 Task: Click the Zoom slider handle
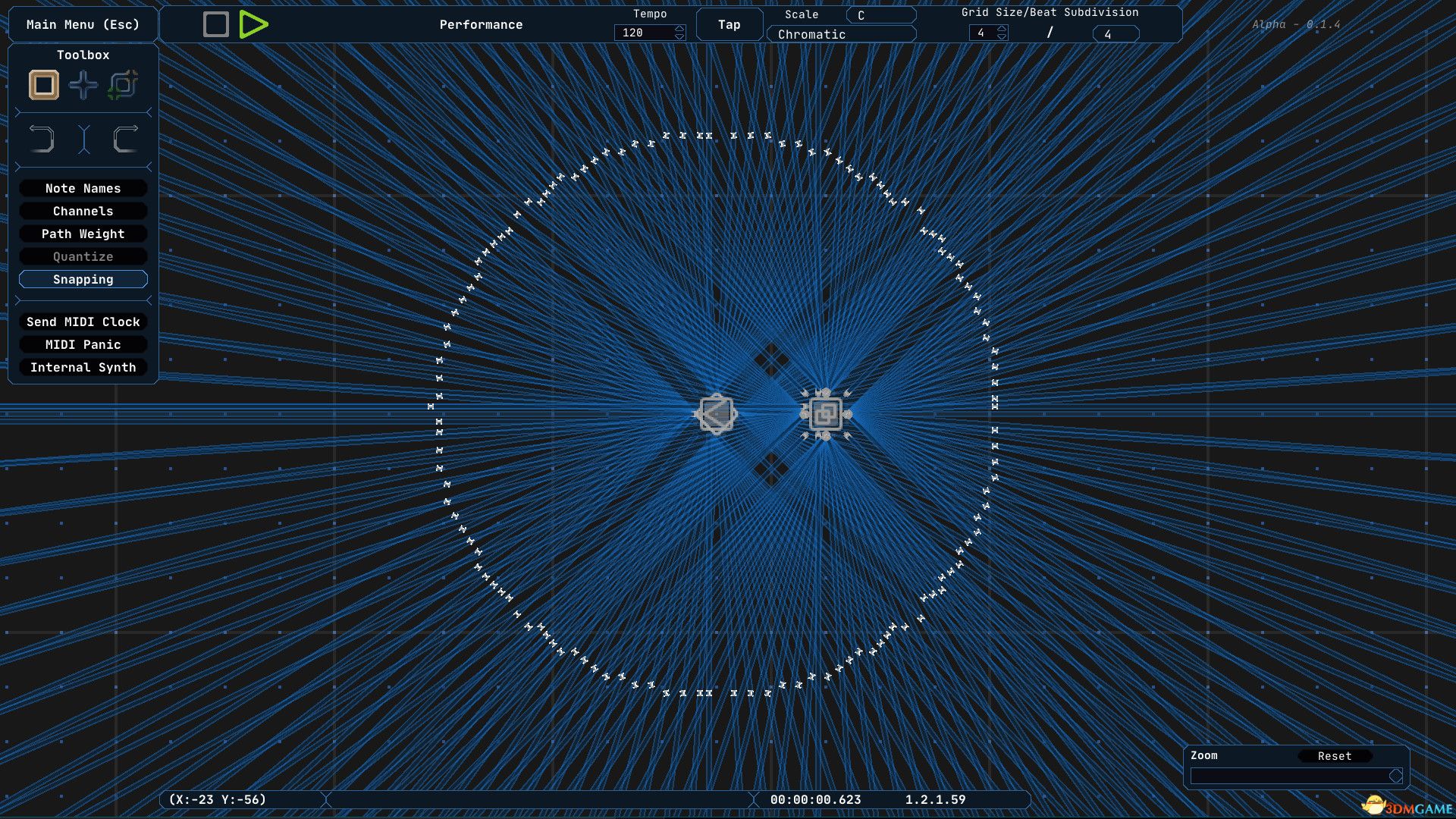[1395, 775]
